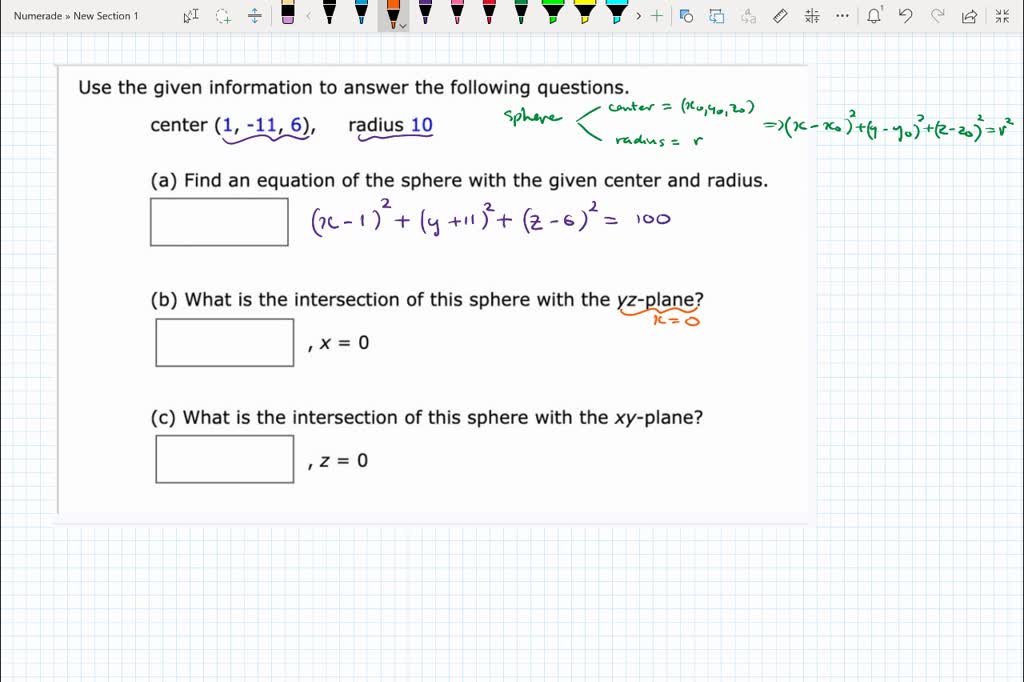Toggle the cyan pen
The width and height of the screenshot is (1024, 682).
tap(361, 15)
